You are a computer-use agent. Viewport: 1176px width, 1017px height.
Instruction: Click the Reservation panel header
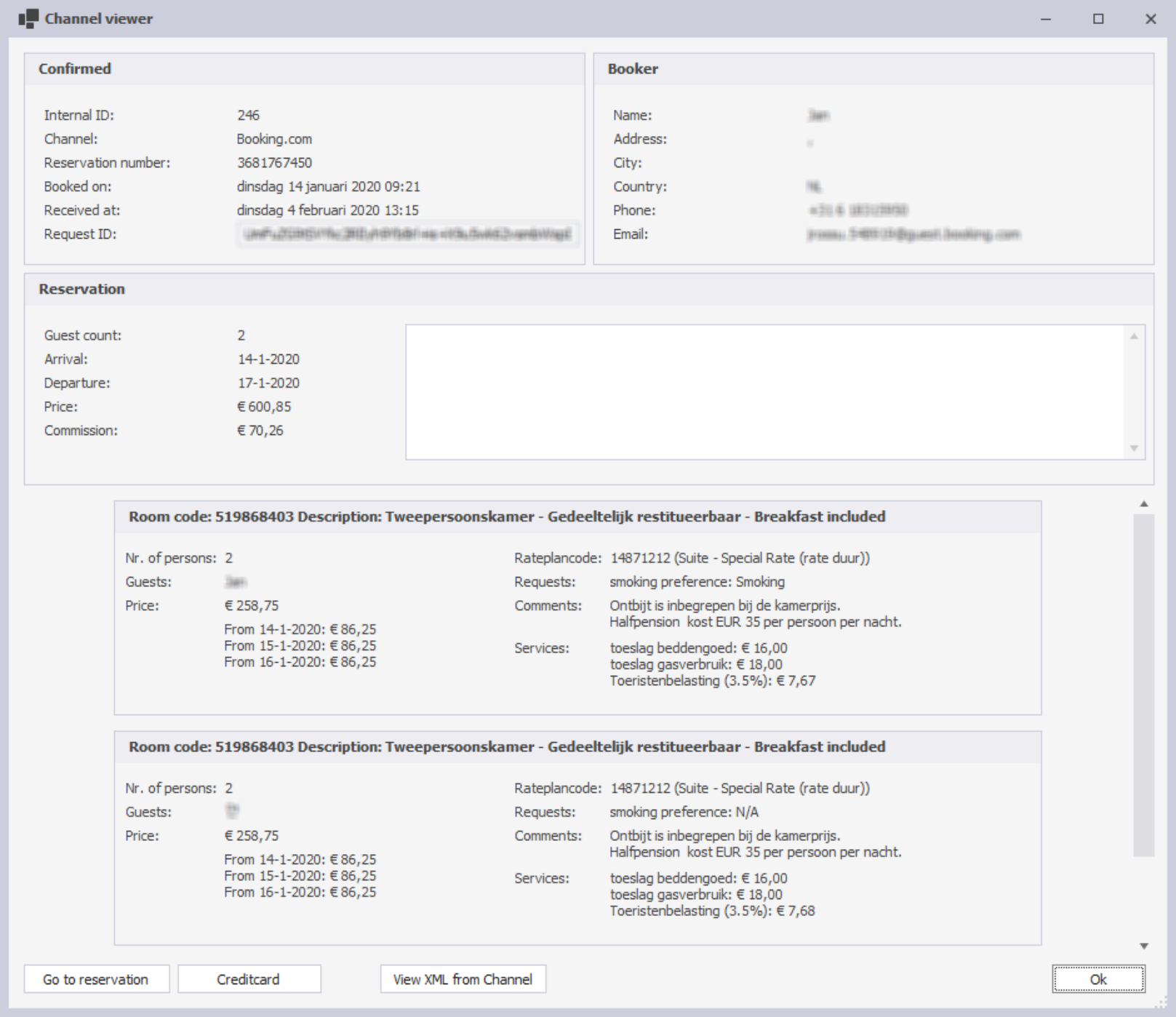click(589, 290)
